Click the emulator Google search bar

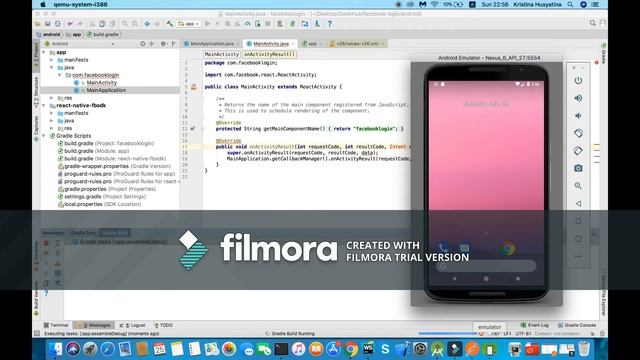point(486,266)
